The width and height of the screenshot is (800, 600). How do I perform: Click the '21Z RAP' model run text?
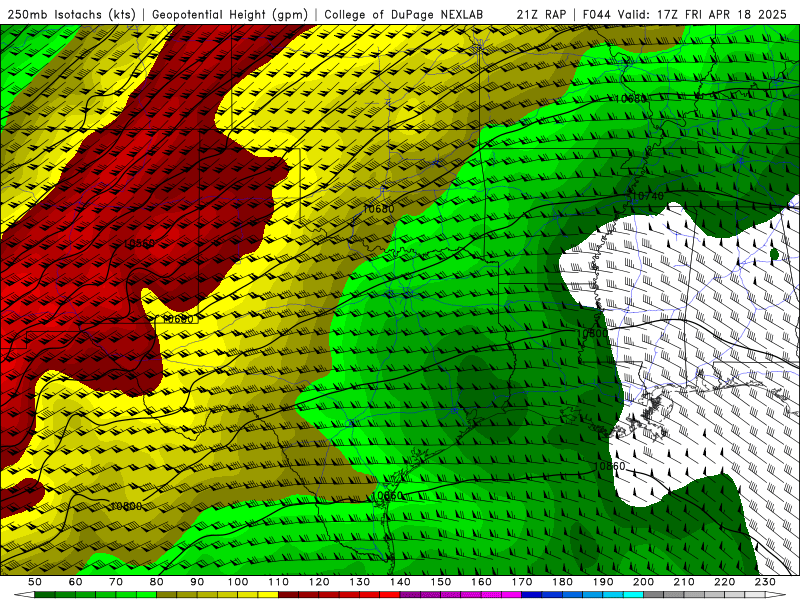541,15
